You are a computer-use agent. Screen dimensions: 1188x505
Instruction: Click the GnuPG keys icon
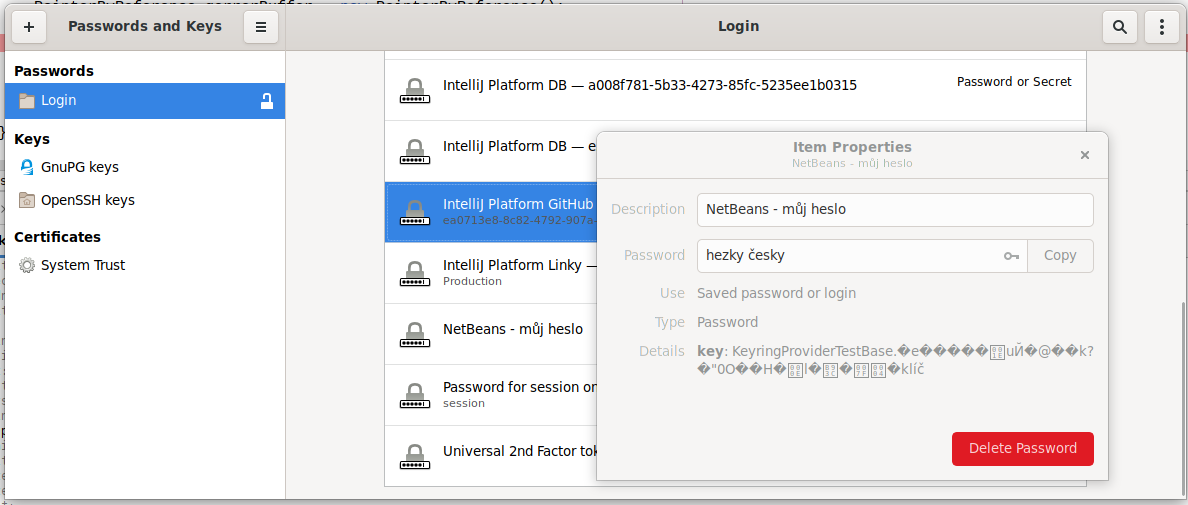pyautogui.click(x=27, y=167)
